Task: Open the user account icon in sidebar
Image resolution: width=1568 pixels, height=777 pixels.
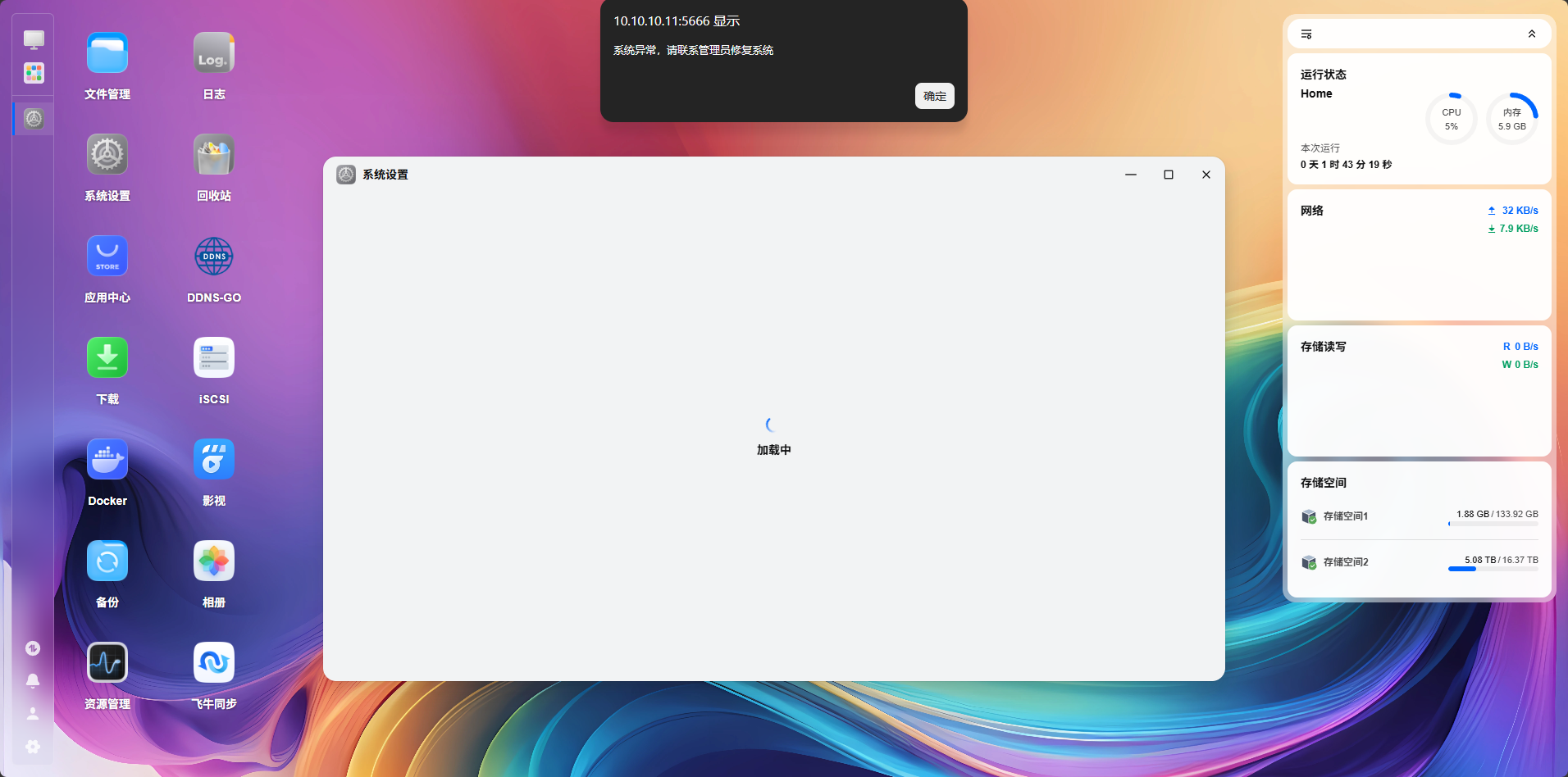Action: click(33, 714)
